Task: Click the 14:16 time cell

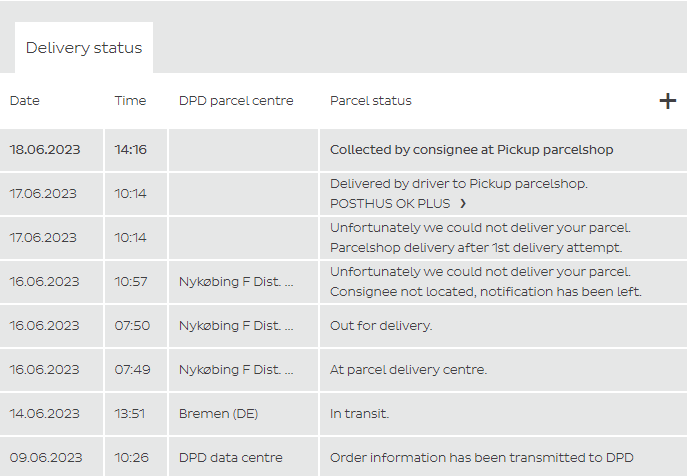Action: 131,150
